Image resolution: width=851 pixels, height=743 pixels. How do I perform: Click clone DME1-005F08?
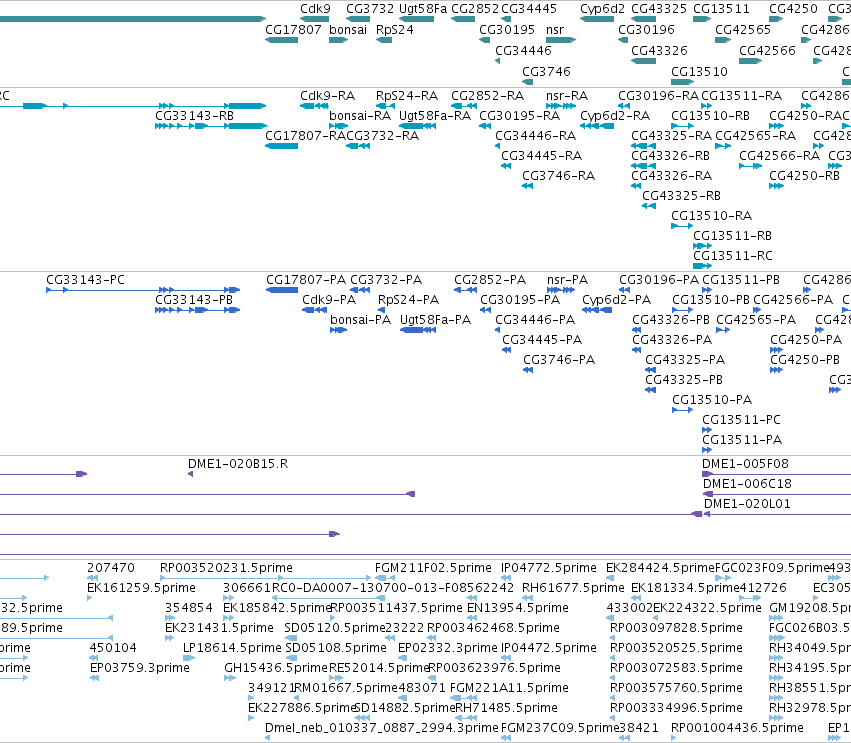(x=745, y=464)
